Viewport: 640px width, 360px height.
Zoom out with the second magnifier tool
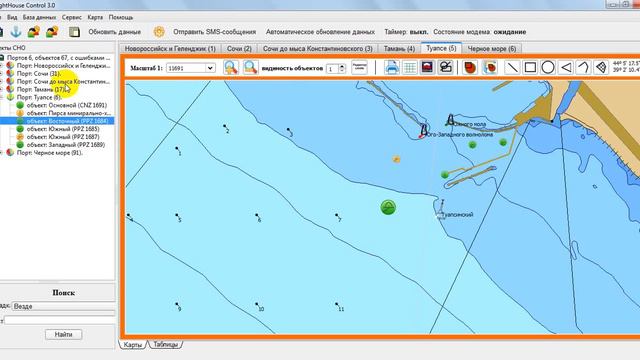point(250,67)
